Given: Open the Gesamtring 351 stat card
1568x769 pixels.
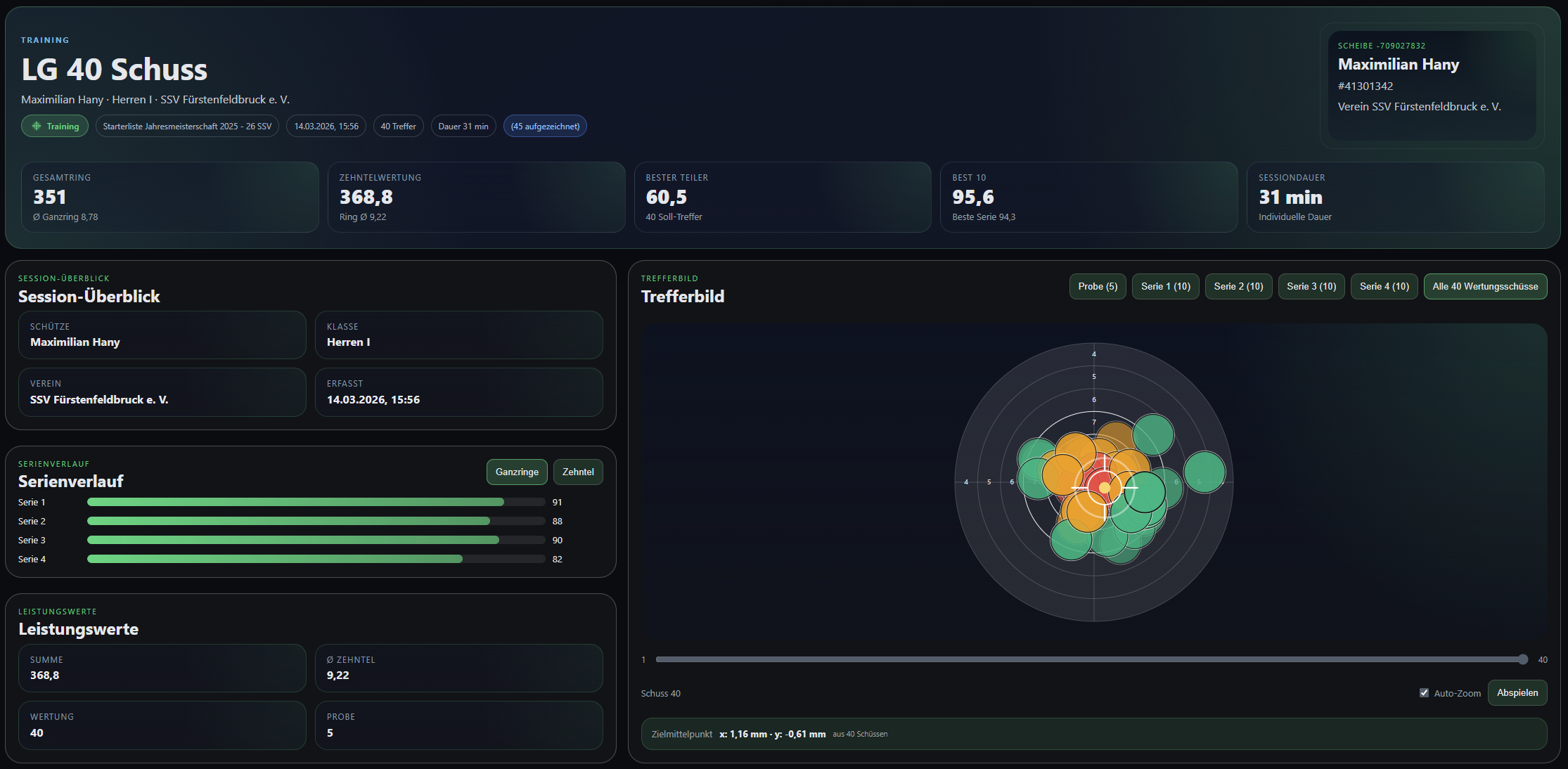Looking at the screenshot, I should click(x=169, y=197).
